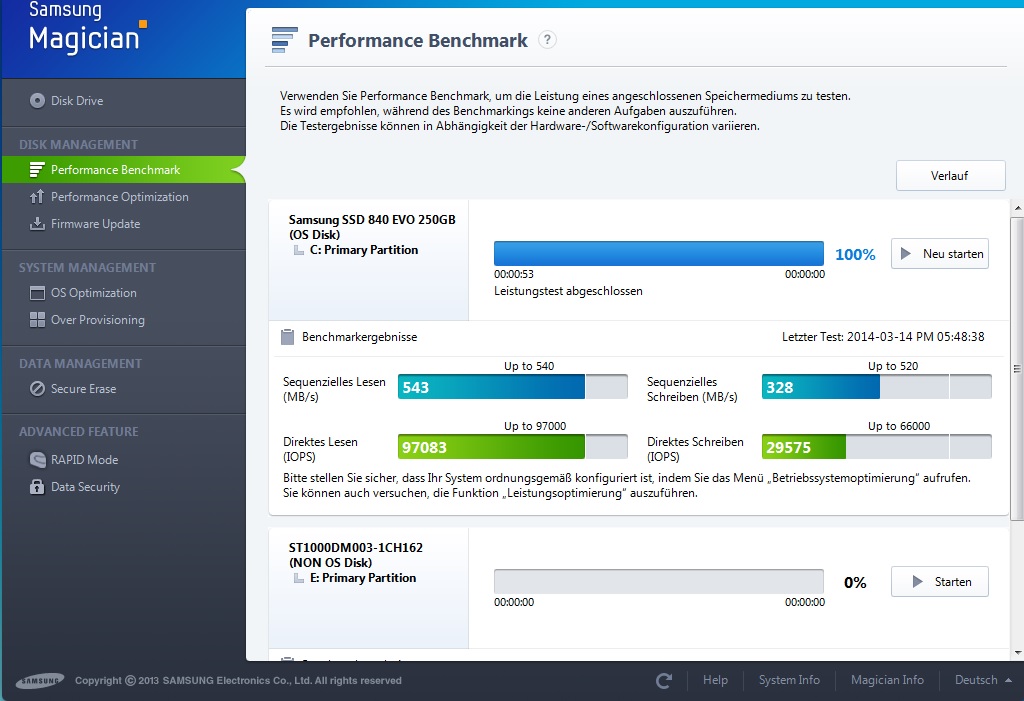Click the Over Provisioning grid icon

(x=37, y=319)
